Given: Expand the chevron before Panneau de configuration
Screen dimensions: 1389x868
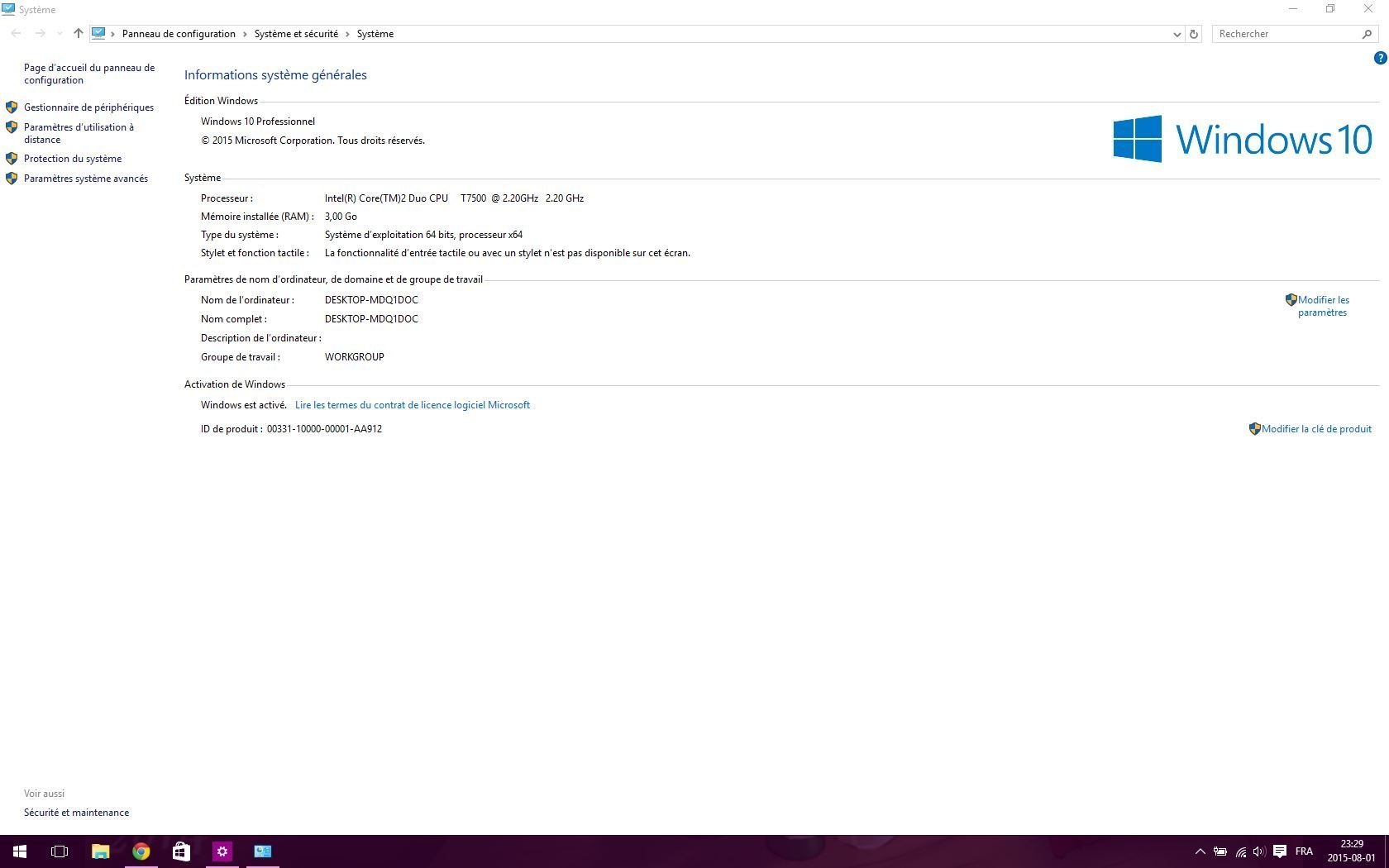Looking at the screenshot, I should (113, 34).
